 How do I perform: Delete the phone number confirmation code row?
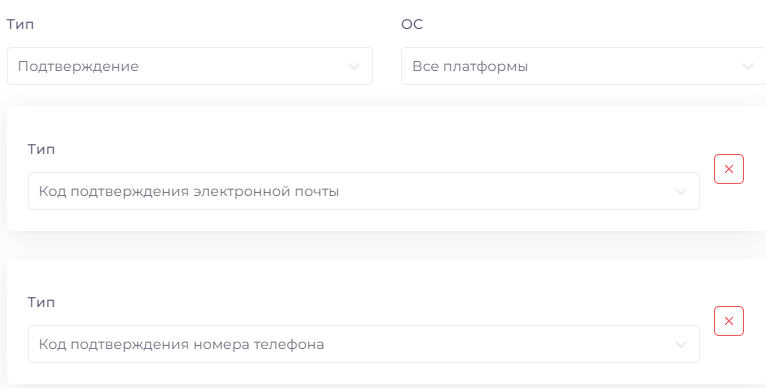[728, 321]
